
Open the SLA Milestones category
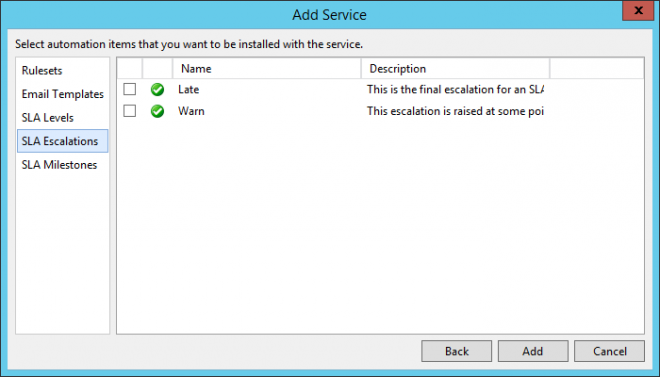coord(59,165)
